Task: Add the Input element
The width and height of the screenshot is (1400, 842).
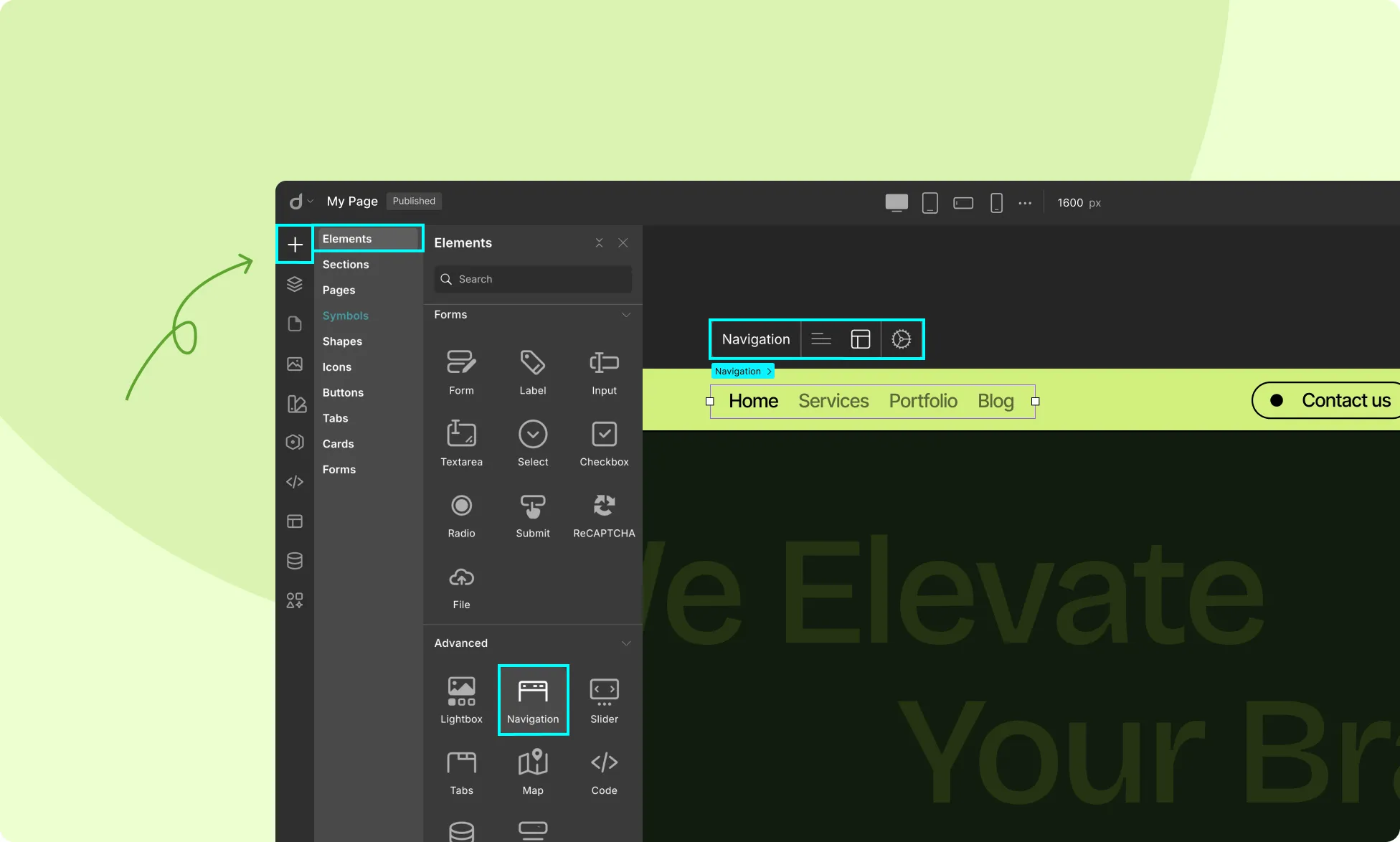Action: (604, 372)
